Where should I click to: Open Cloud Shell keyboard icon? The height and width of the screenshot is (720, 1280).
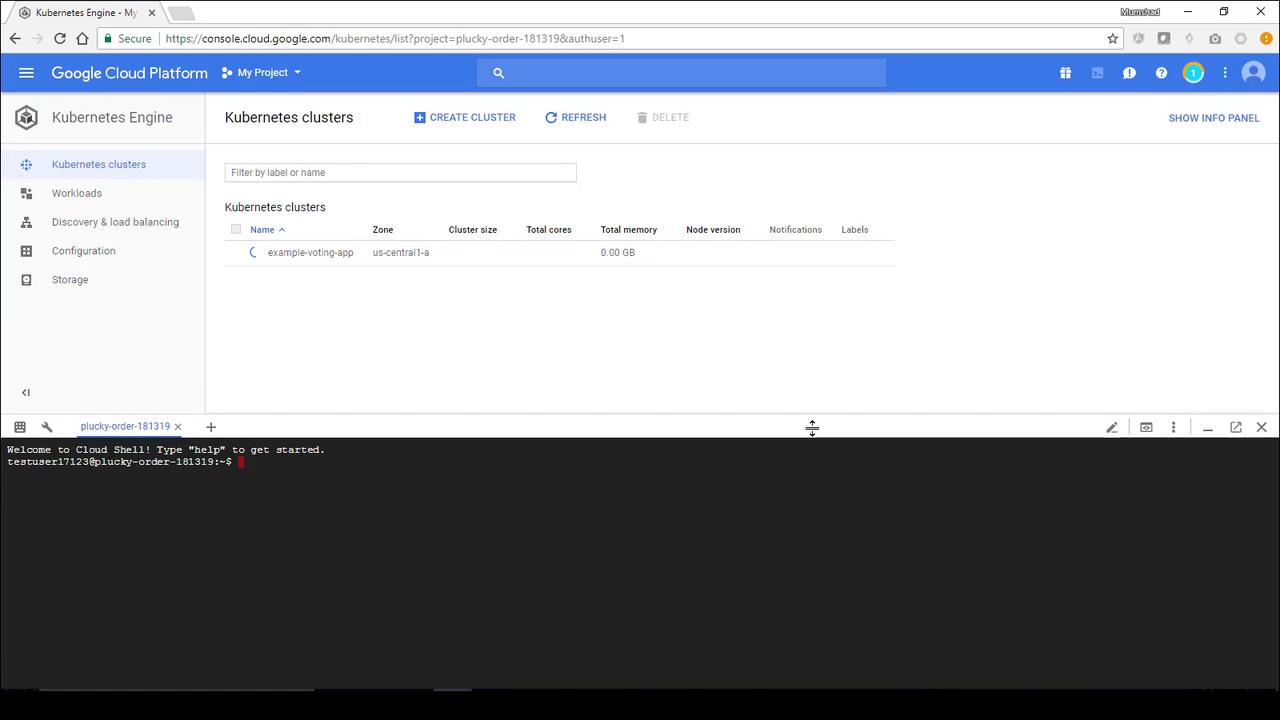[20, 427]
